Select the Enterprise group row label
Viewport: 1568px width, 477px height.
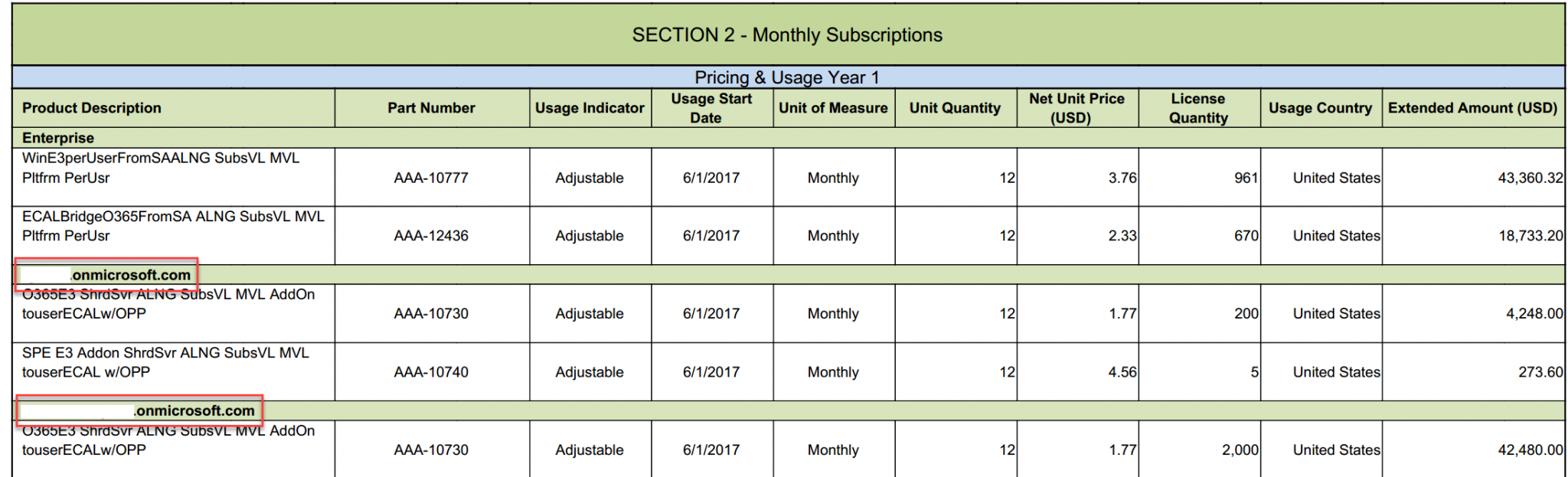click(x=58, y=138)
